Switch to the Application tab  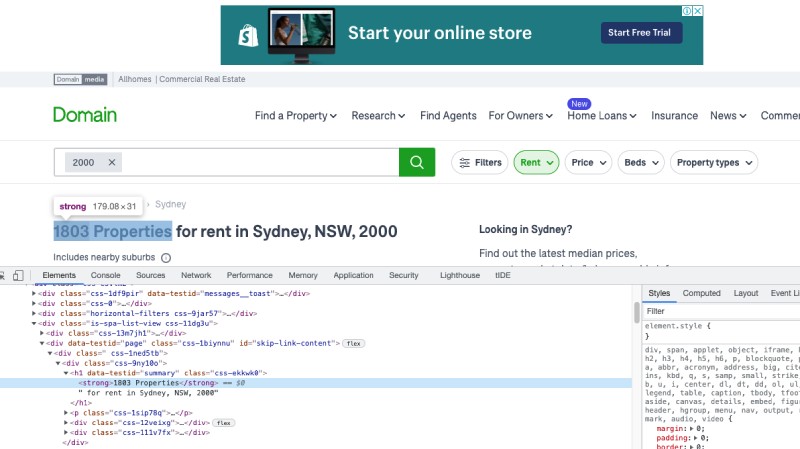(354, 275)
